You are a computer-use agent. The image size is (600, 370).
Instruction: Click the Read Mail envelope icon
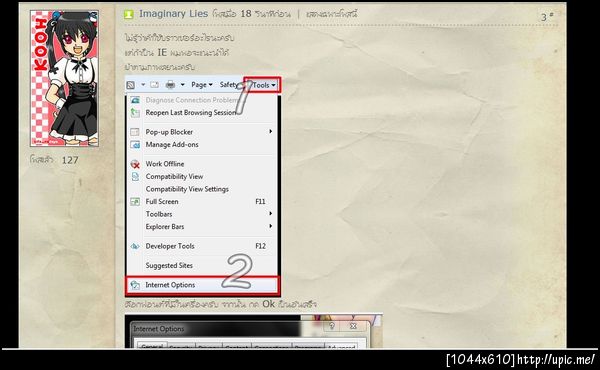pyautogui.click(x=155, y=85)
